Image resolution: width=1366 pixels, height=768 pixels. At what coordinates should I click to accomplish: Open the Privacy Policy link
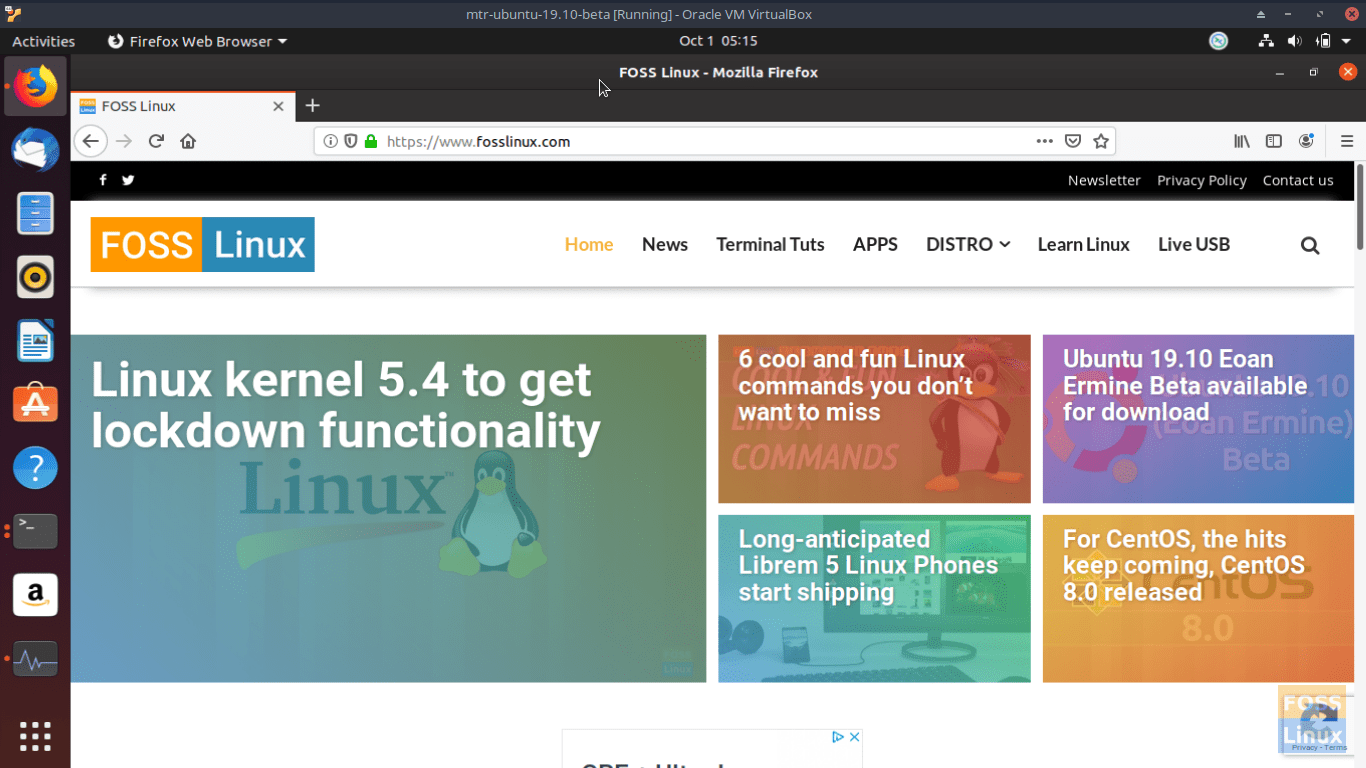1202,180
